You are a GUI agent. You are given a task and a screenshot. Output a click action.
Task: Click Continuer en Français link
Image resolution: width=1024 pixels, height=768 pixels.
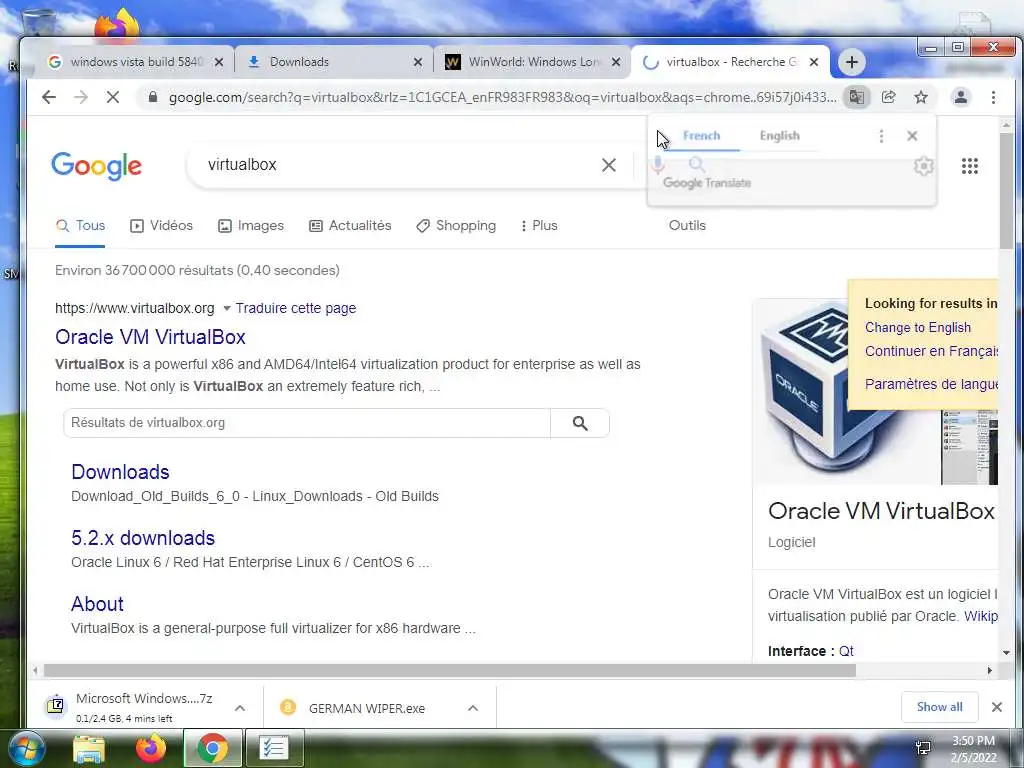tap(931, 351)
